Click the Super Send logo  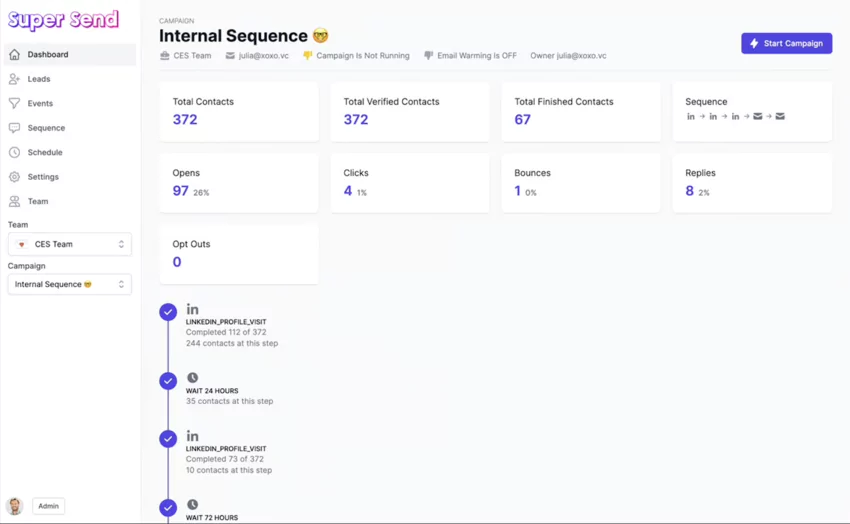click(x=63, y=20)
